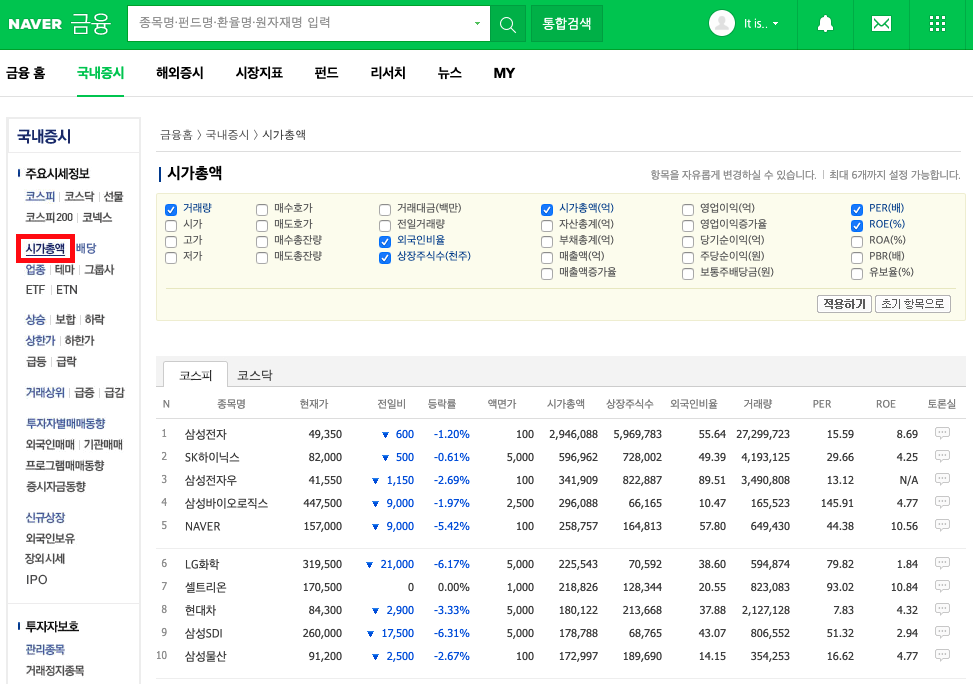Open the 펀드 menu
973x684 pixels.
[x=326, y=73]
